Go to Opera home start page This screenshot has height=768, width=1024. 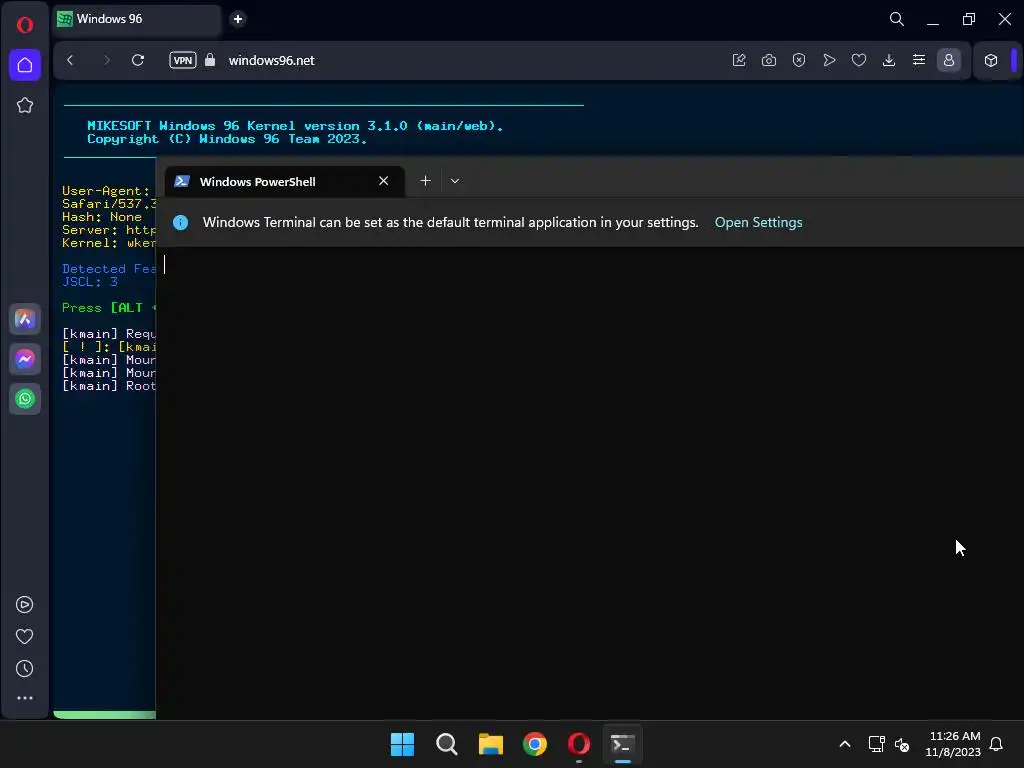click(x=25, y=65)
